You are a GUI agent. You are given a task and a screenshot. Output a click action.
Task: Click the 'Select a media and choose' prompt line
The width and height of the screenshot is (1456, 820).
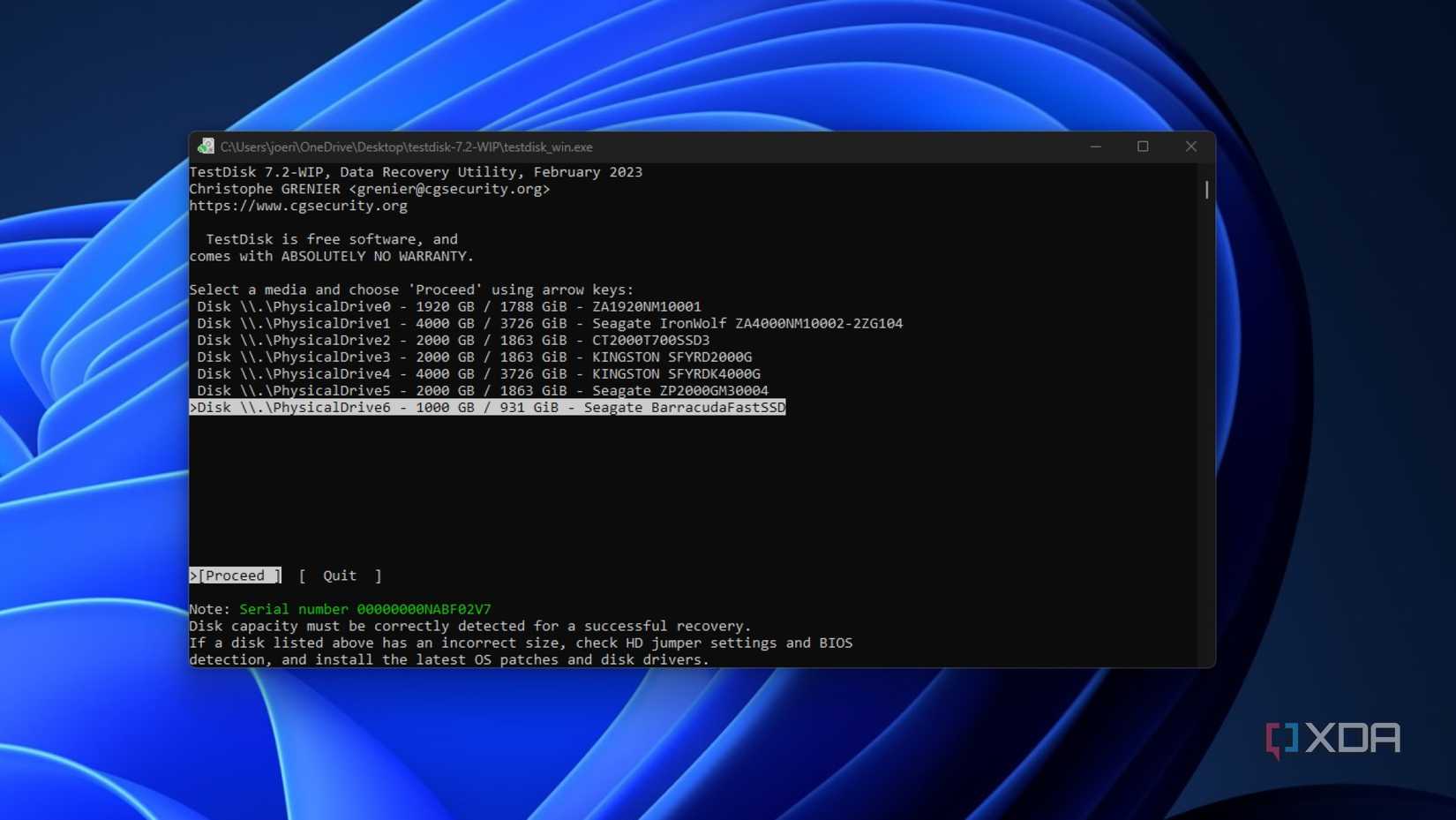pos(411,290)
